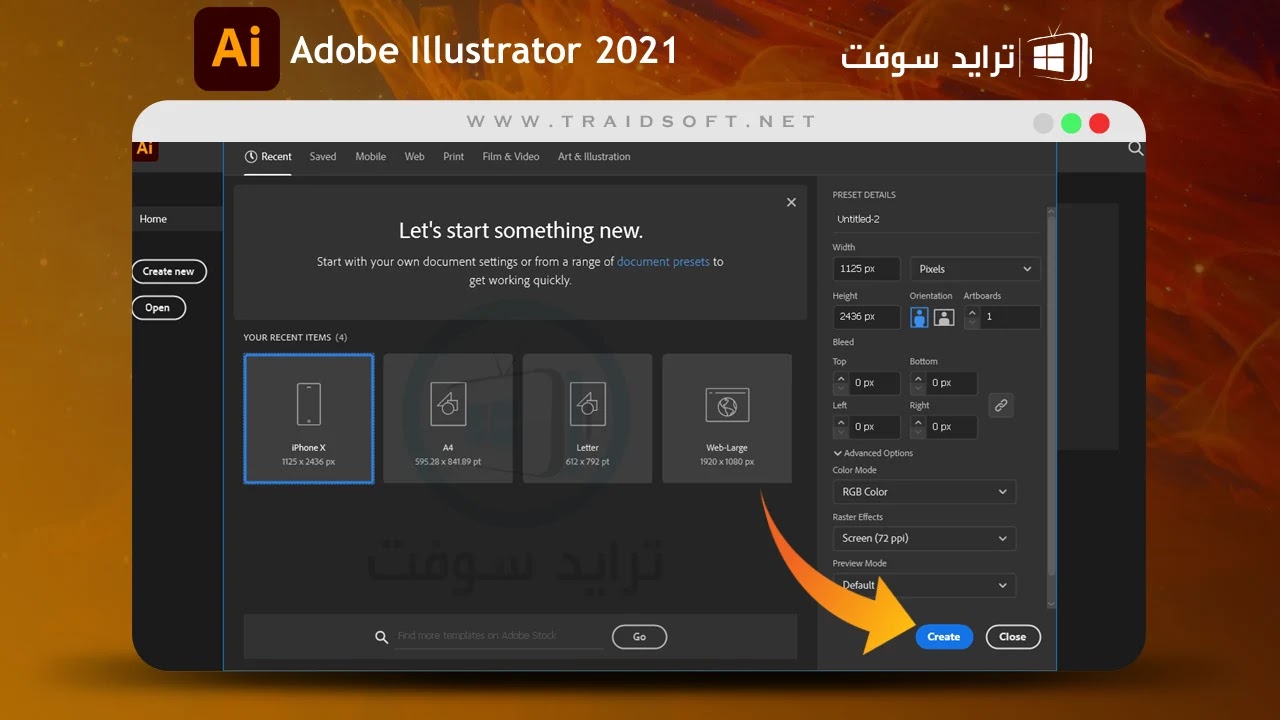Open the Pixels units dropdown
The height and width of the screenshot is (720, 1280).
(x=975, y=269)
